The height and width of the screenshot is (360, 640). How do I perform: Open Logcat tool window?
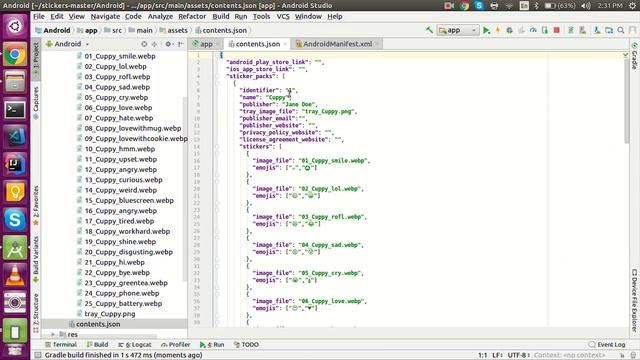tap(135, 344)
